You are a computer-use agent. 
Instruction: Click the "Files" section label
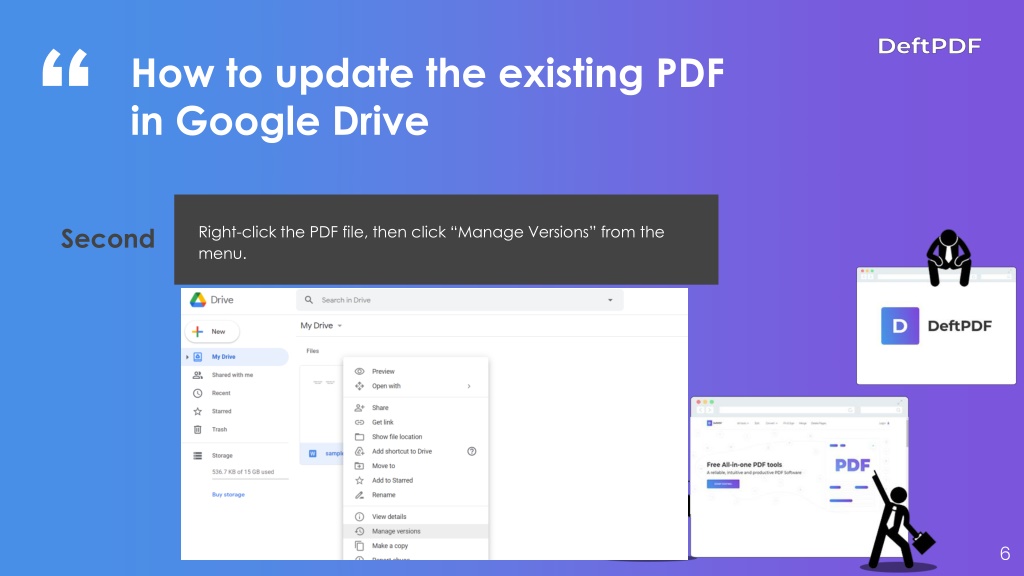pyautogui.click(x=313, y=351)
